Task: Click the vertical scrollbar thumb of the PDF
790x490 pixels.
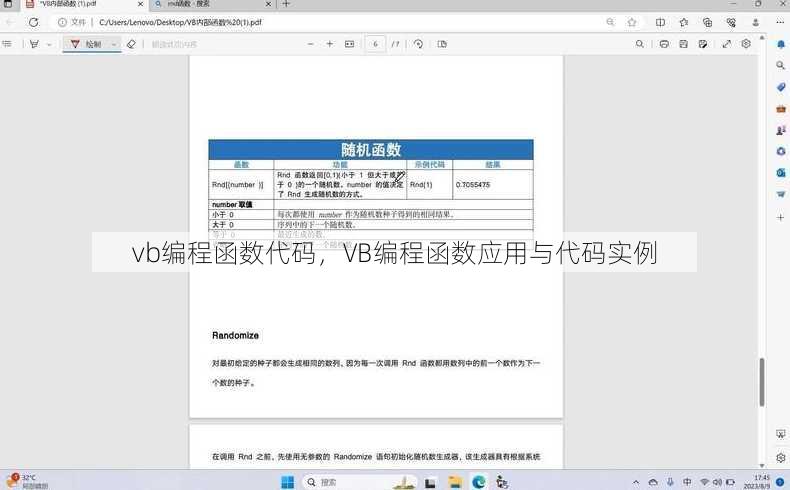Action: coord(762,382)
